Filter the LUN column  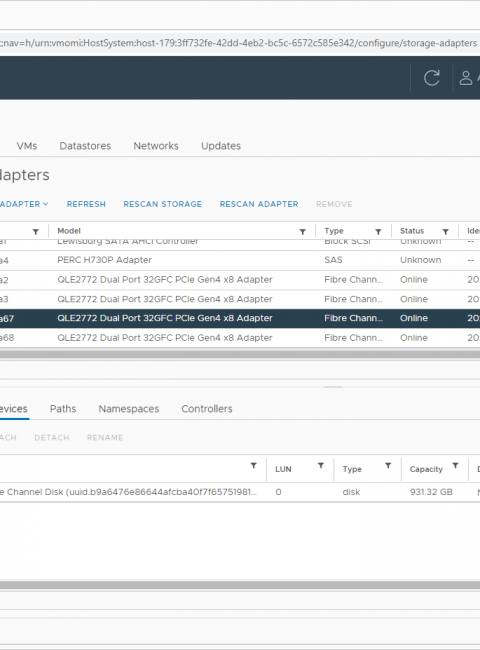pos(321,466)
